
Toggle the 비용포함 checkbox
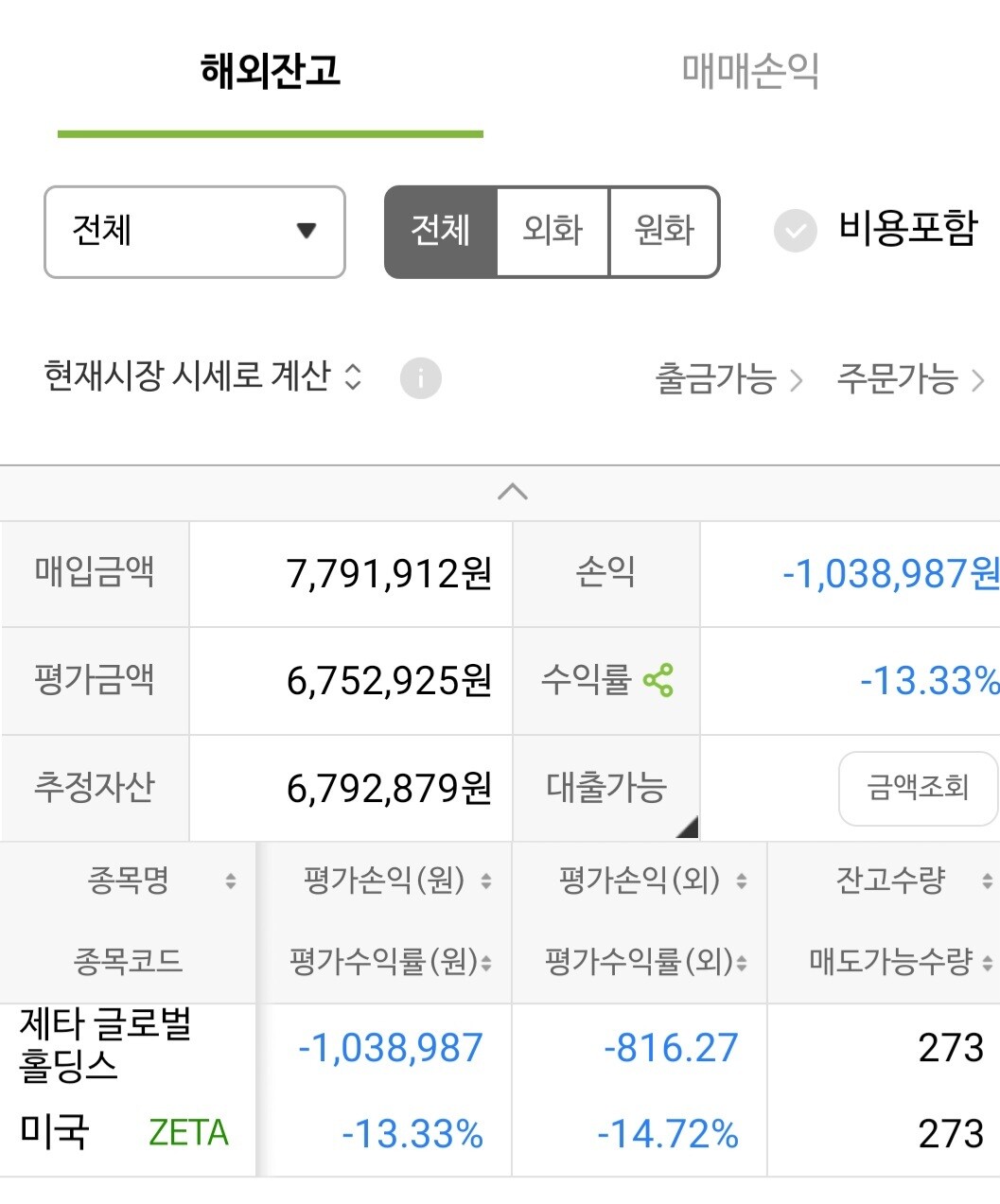[x=796, y=231]
